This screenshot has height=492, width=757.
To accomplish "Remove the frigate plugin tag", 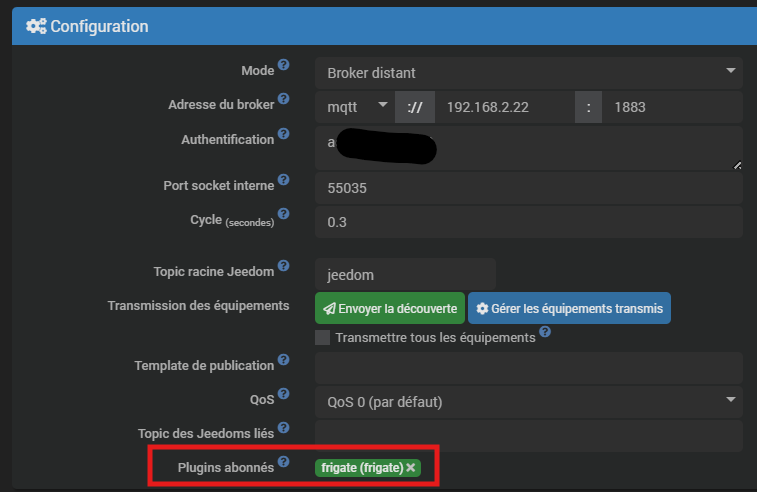I will point(411,467).
